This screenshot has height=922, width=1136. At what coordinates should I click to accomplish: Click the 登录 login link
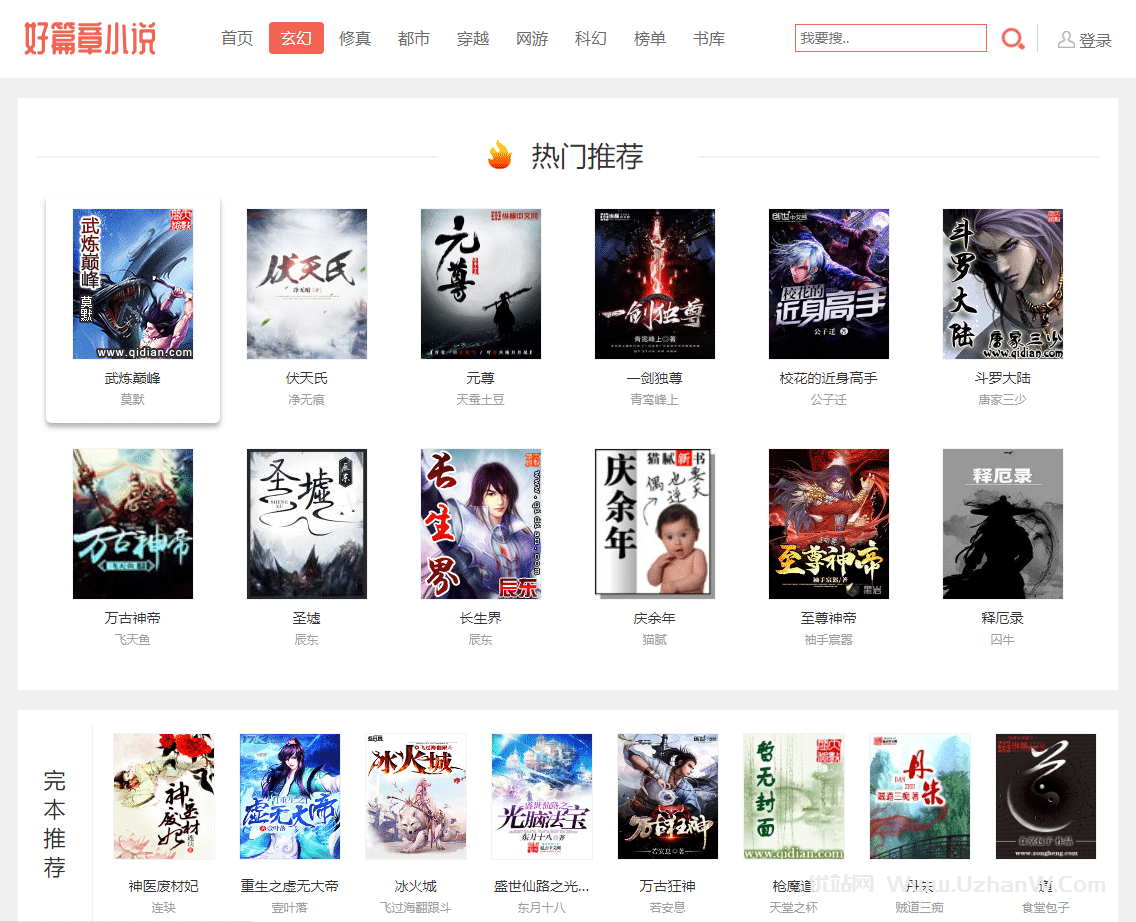point(1095,41)
